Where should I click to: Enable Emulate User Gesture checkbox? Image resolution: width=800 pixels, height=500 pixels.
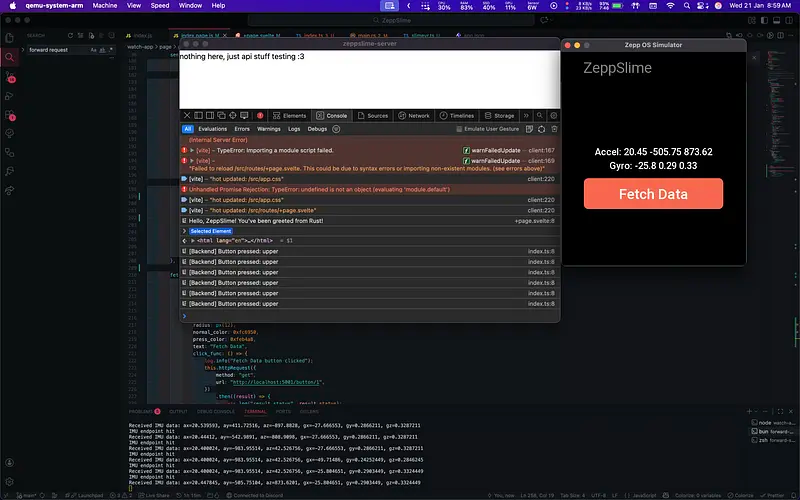(x=460, y=129)
